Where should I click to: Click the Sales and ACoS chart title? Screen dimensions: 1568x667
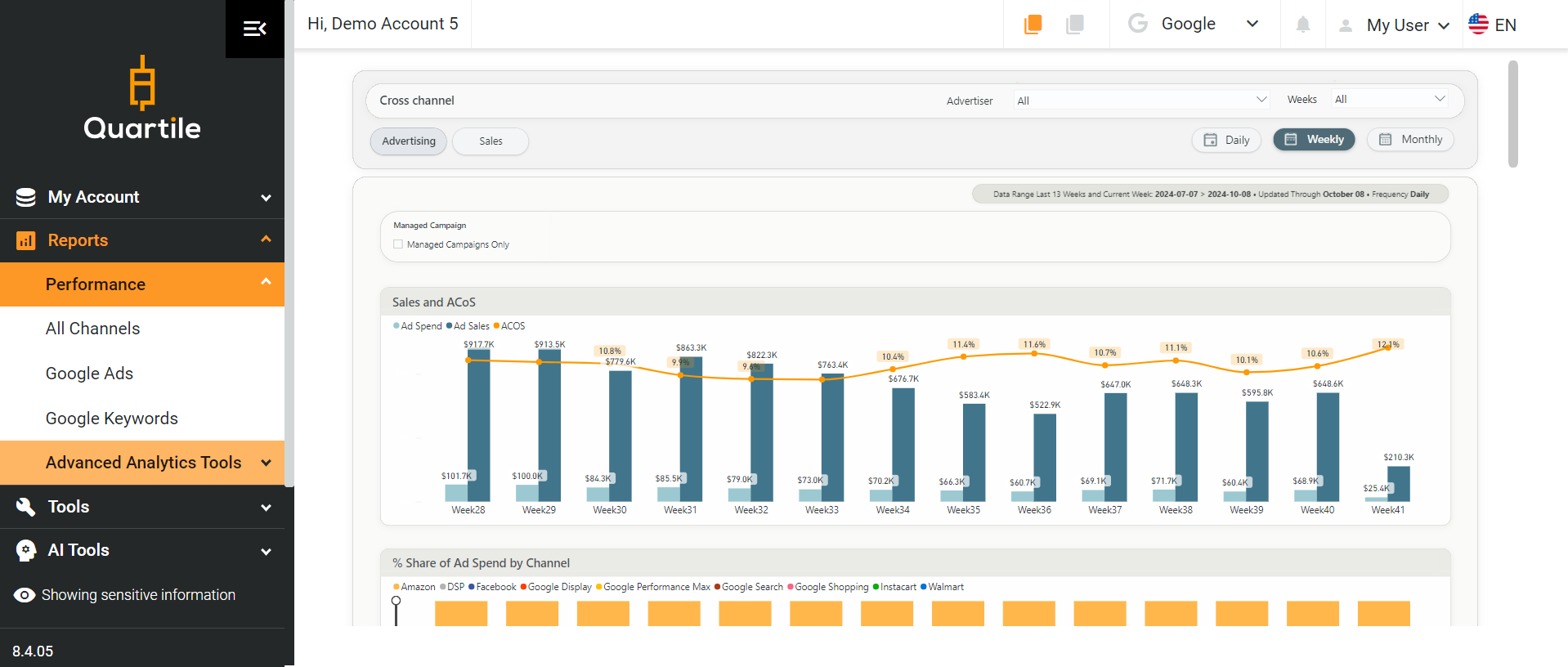point(433,302)
